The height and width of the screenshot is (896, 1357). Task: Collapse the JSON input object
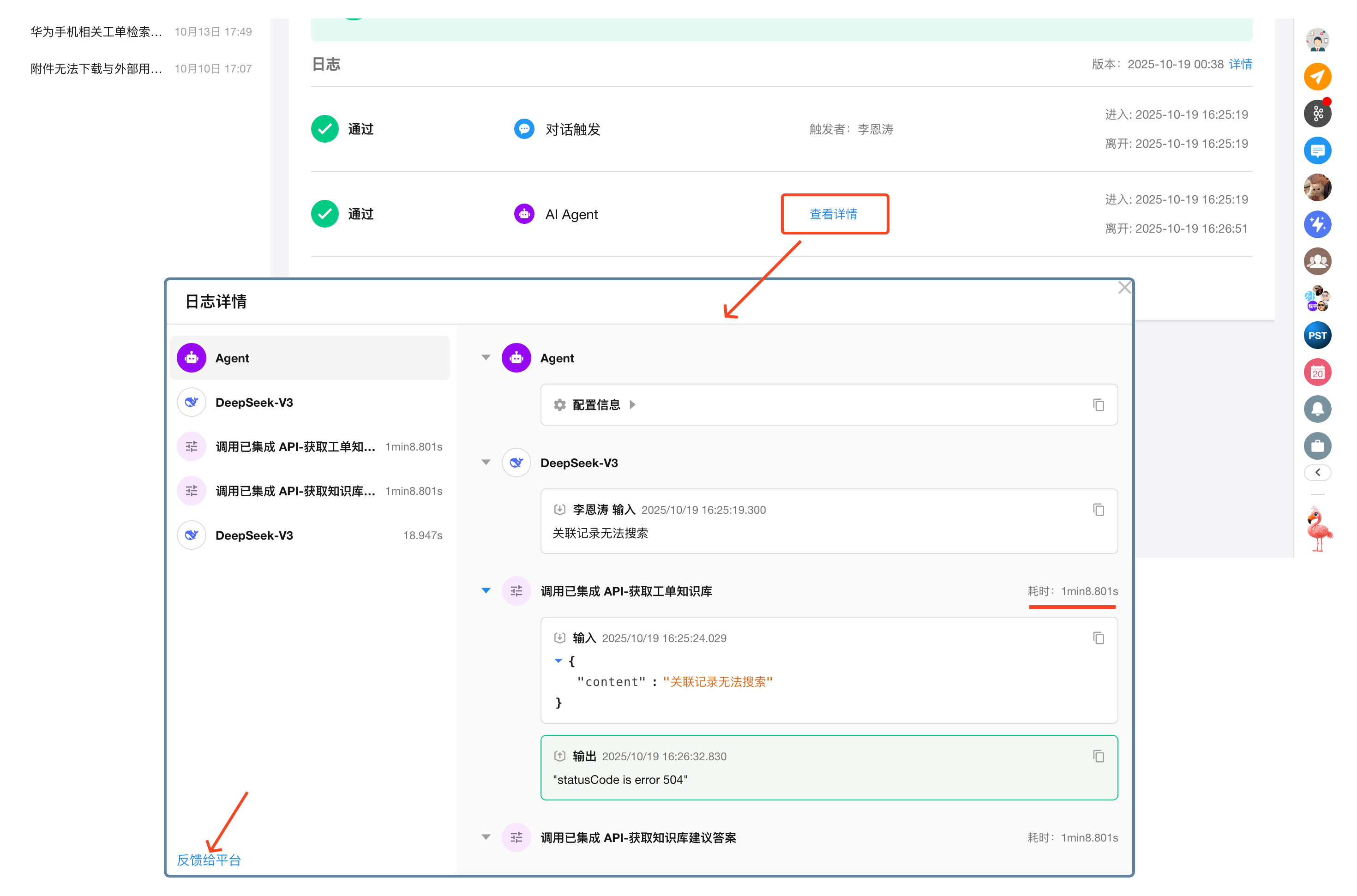click(558, 661)
